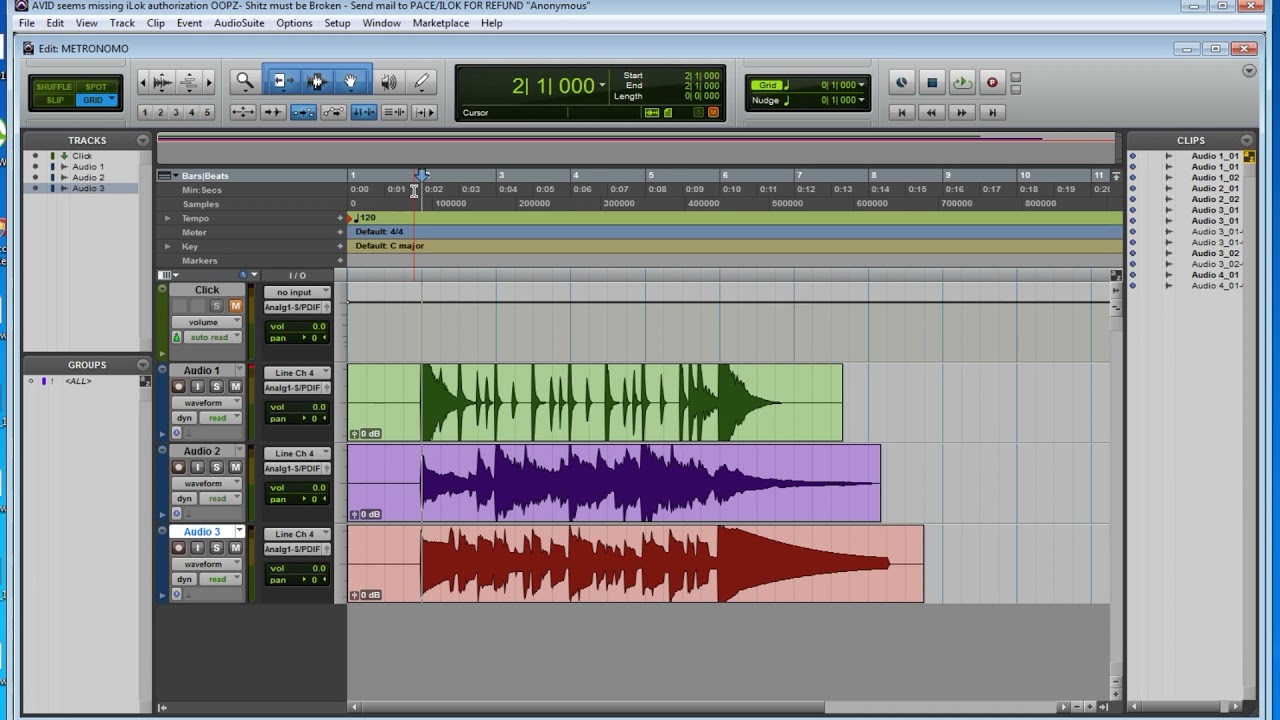Open the Setup menu

pyautogui.click(x=337, y=23)
